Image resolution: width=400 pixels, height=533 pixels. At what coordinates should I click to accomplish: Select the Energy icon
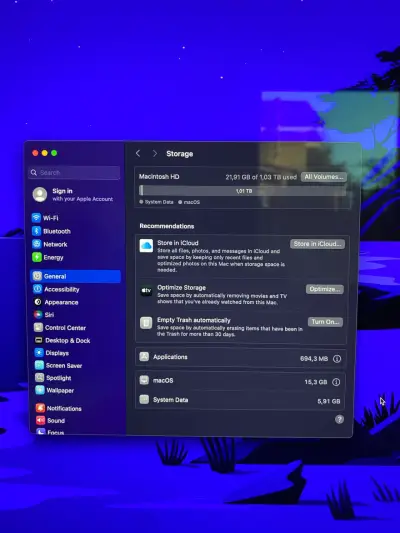[37, 257]
